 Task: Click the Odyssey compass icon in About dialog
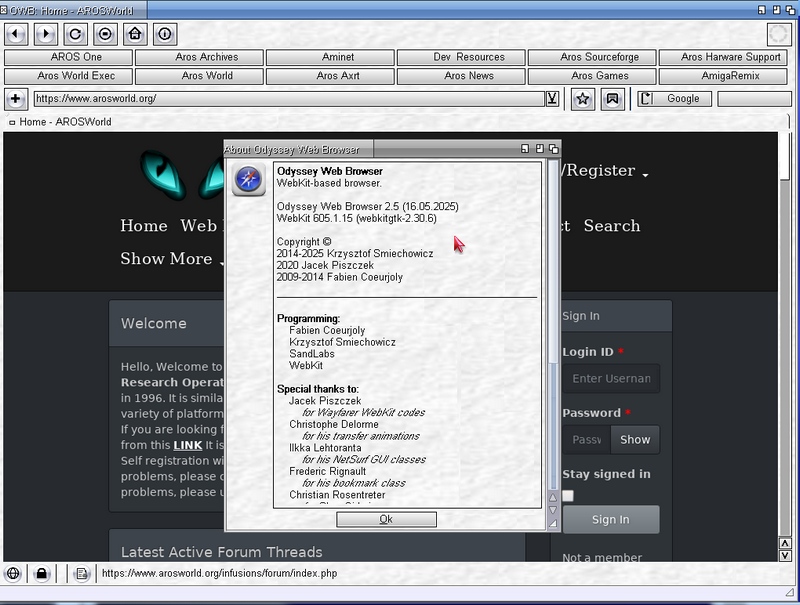pos(248,179)
